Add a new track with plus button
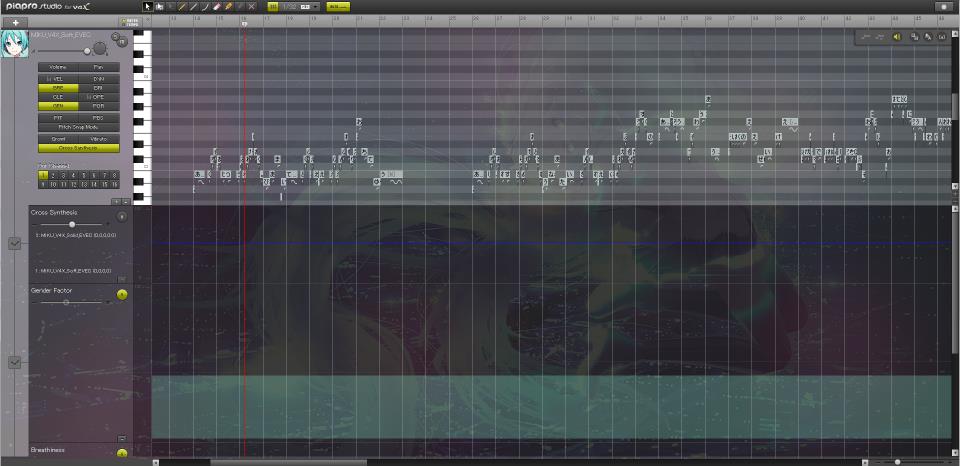The height and width of the screenshot is (466, 960). click(x=15, y=22)
